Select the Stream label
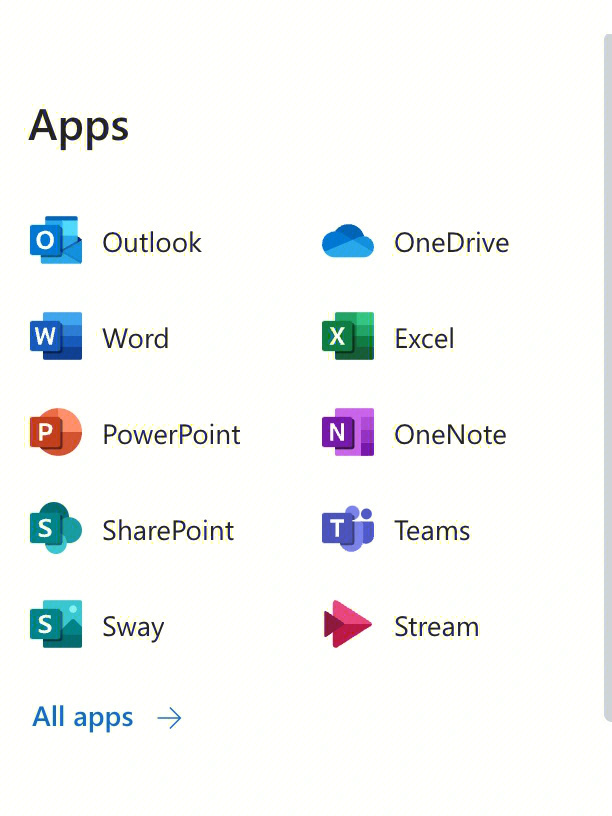 437,627
